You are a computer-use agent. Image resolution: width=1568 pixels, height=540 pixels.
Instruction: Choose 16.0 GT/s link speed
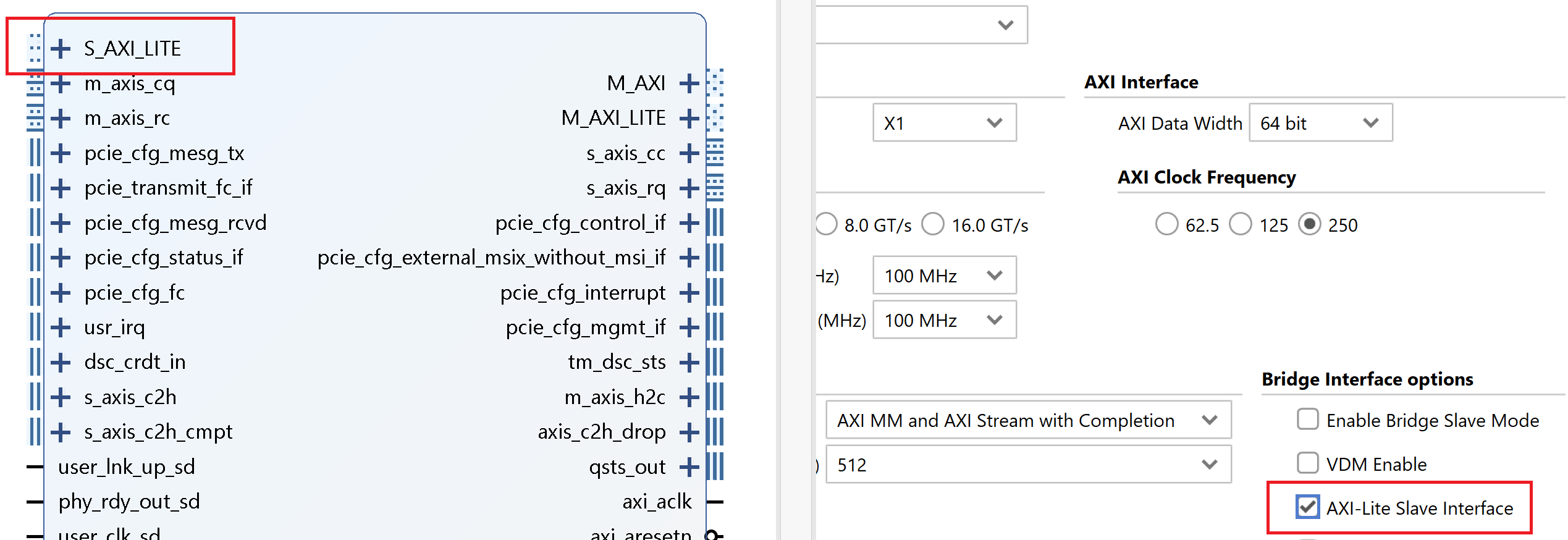[x=933, y=224]
